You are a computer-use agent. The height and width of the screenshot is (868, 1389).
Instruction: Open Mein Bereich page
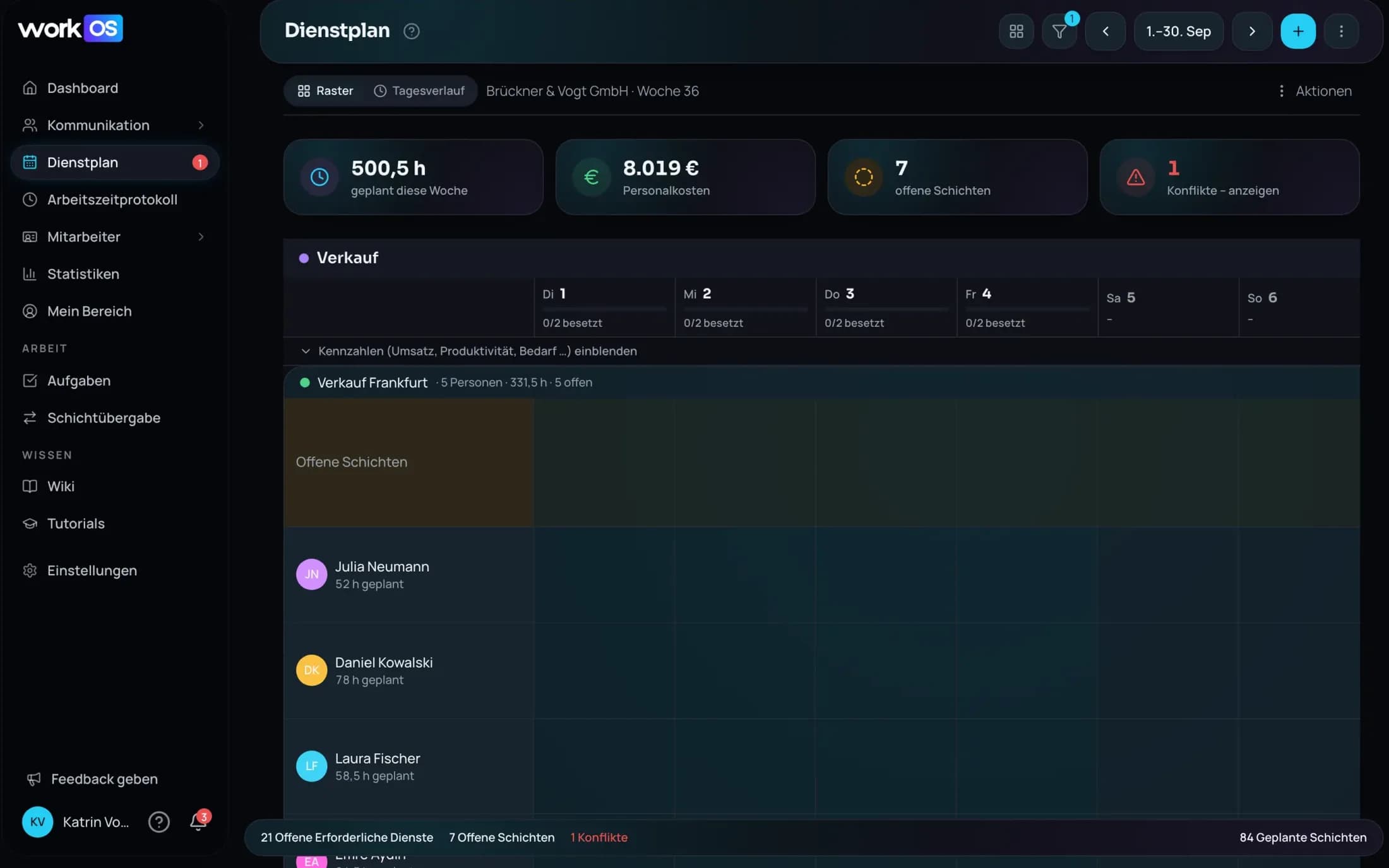[x=114, y=311]
